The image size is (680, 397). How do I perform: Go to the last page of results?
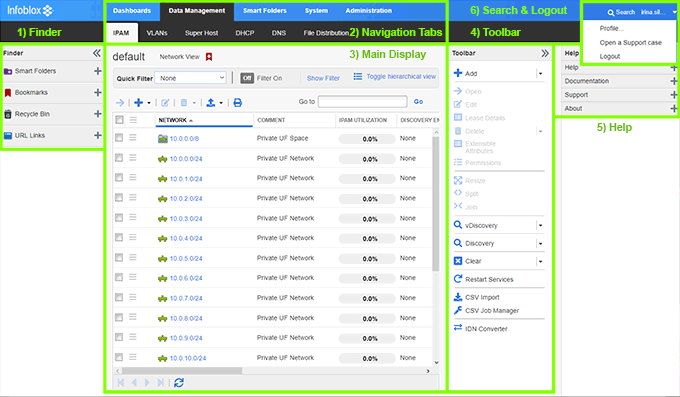click(x=160, y=382)
